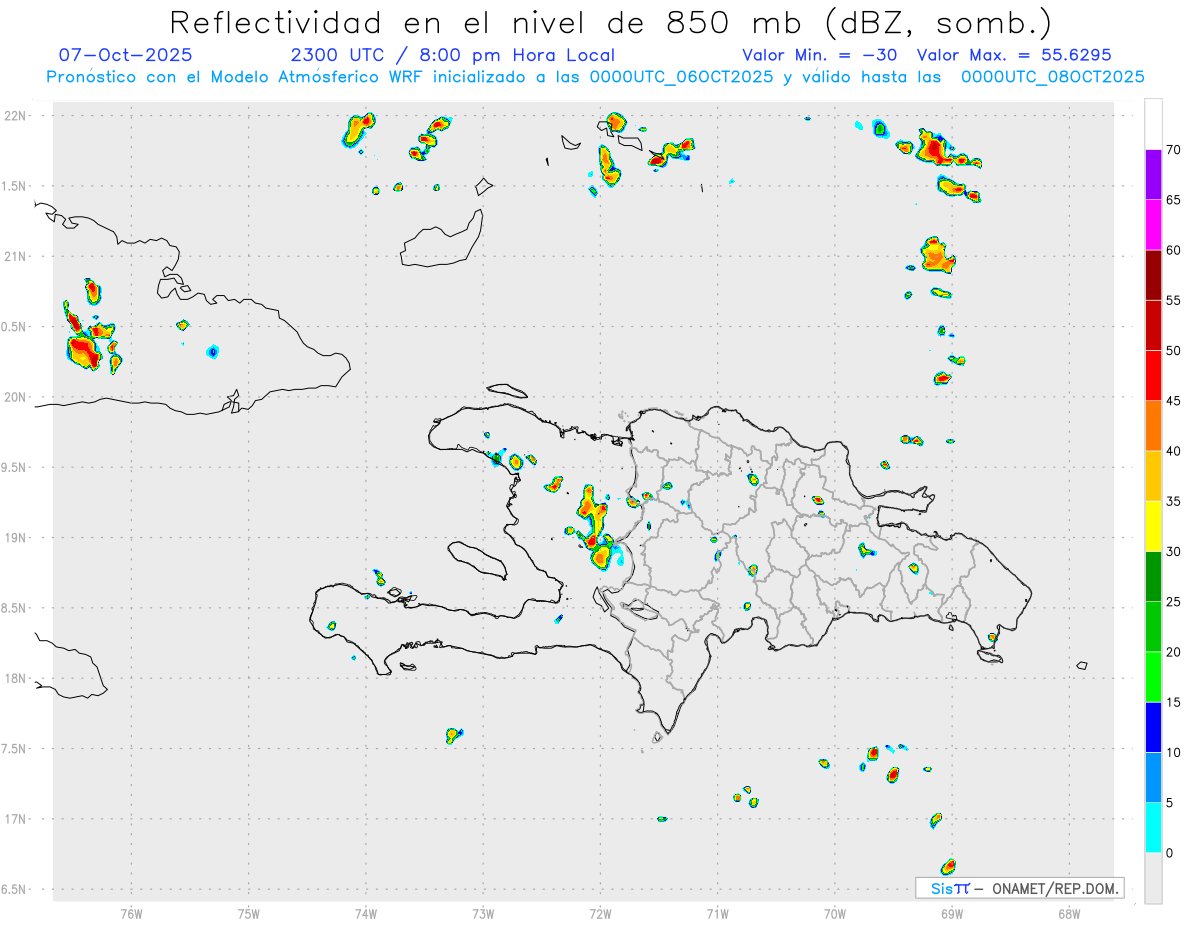
Task: Click the longitude label '75W'
Action: (249, 914)
